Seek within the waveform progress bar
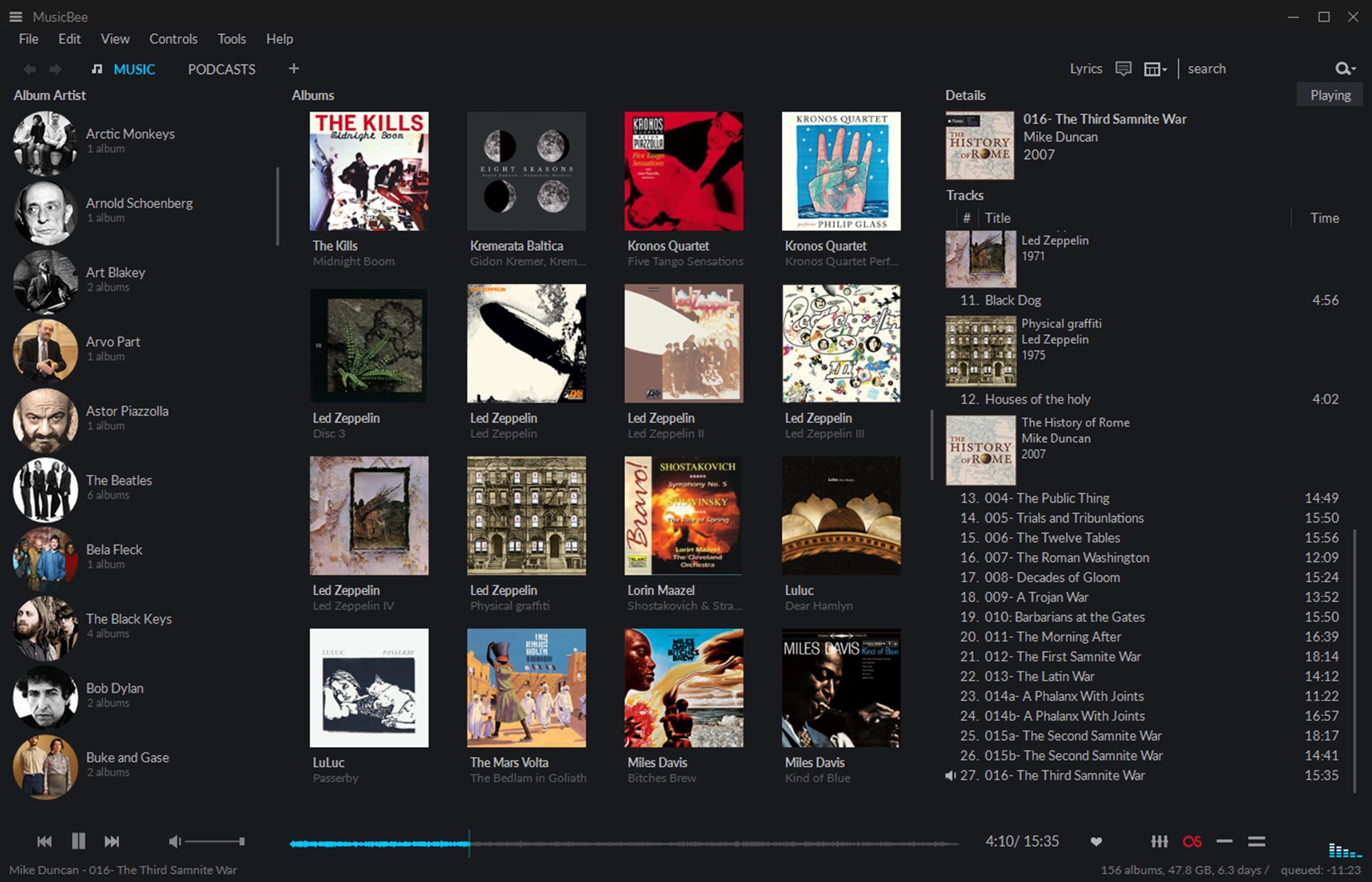Image resolution: width=1372 pixels, height=882 pixels. click(x=620, y=842)
